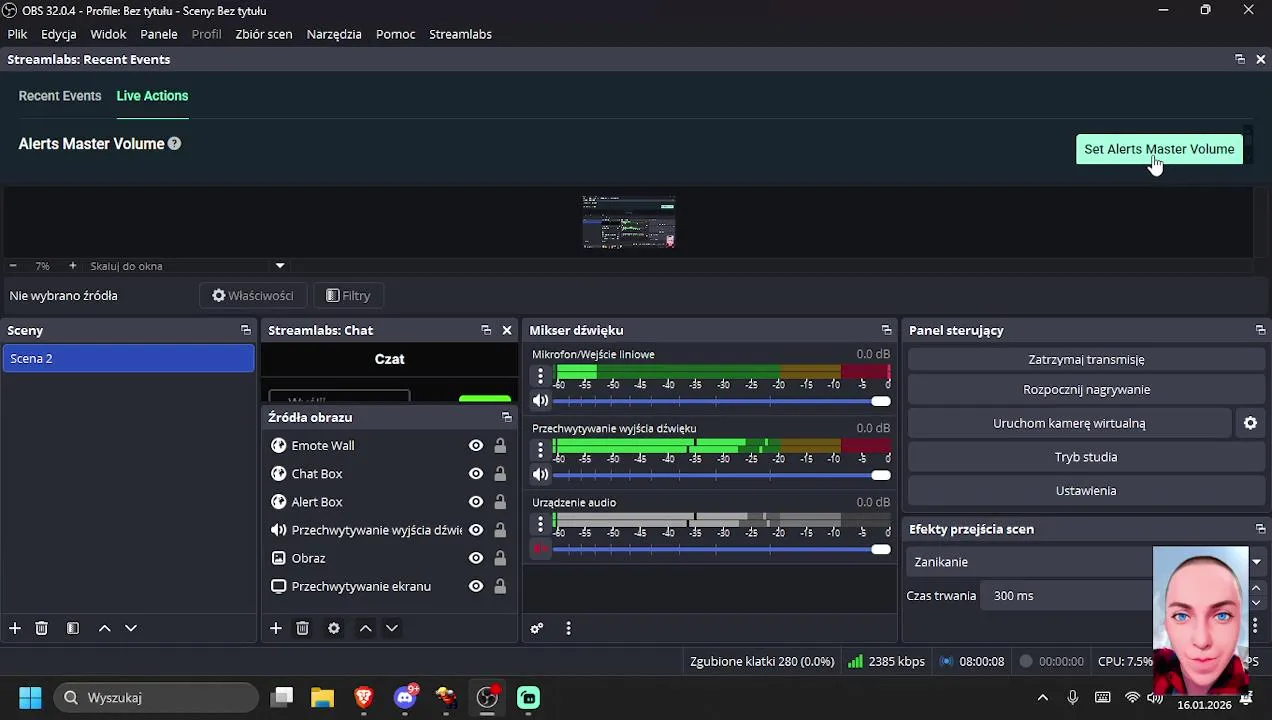Unmute Urządzenie audio channel
Image resolution: width=1272 pixels, height=720 pixels.
540,549
